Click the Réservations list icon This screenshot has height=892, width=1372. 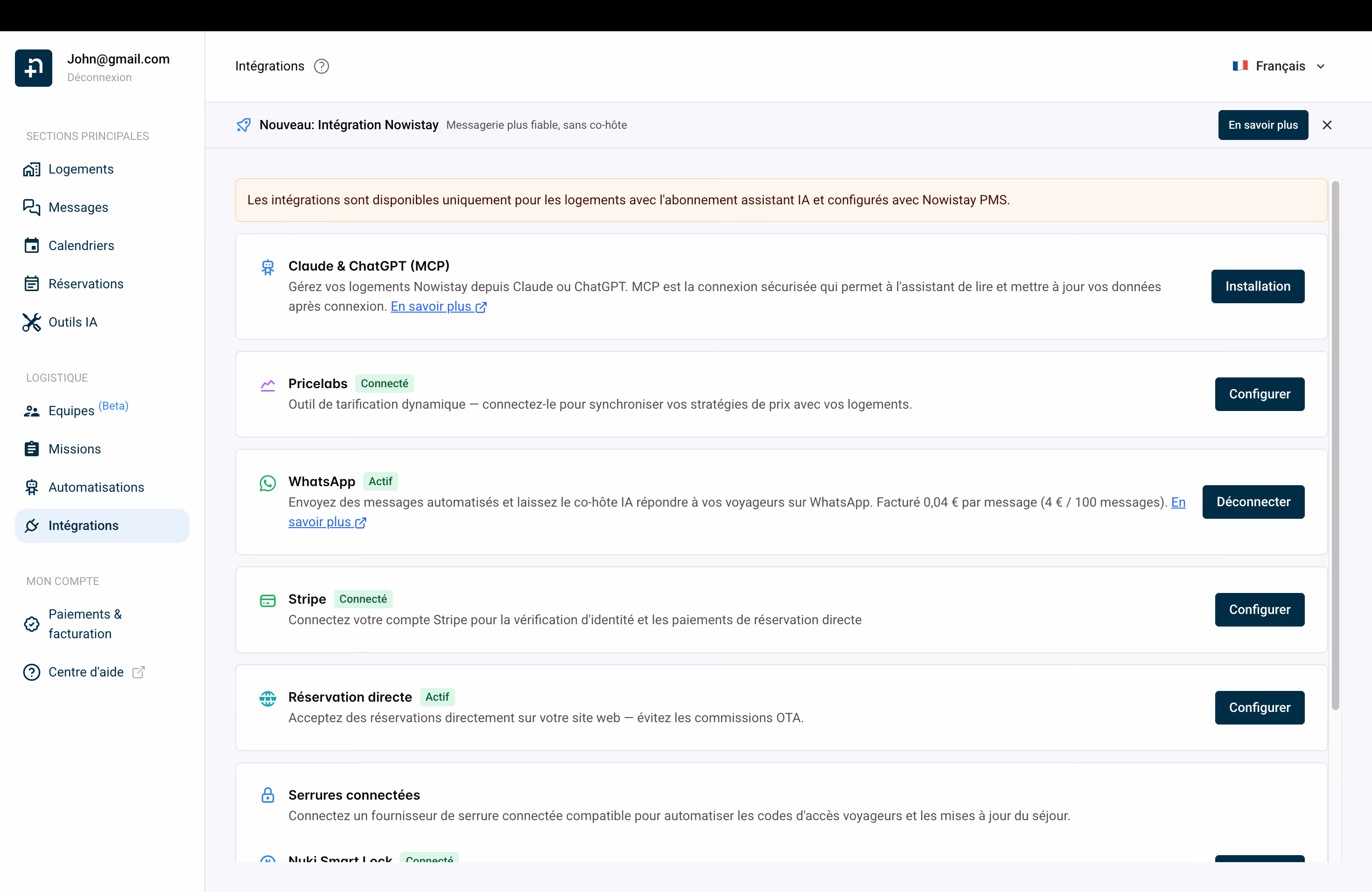click(x=32, y=284)
